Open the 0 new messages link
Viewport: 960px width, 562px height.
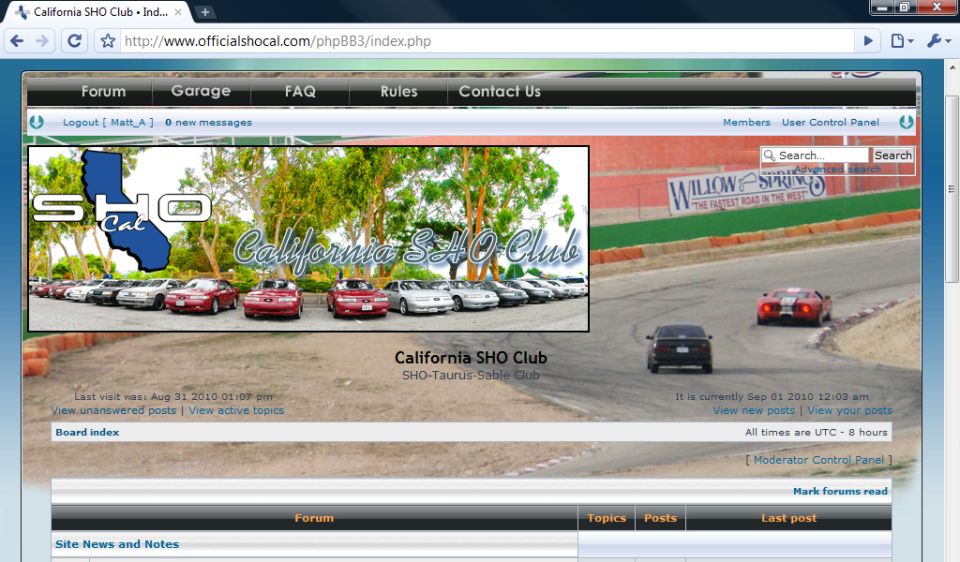208,122
